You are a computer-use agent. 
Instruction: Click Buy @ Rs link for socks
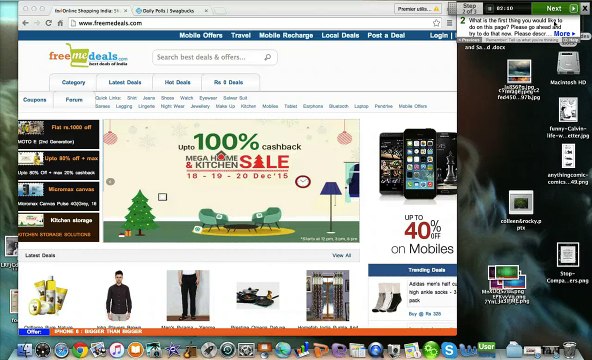[425, 314]
